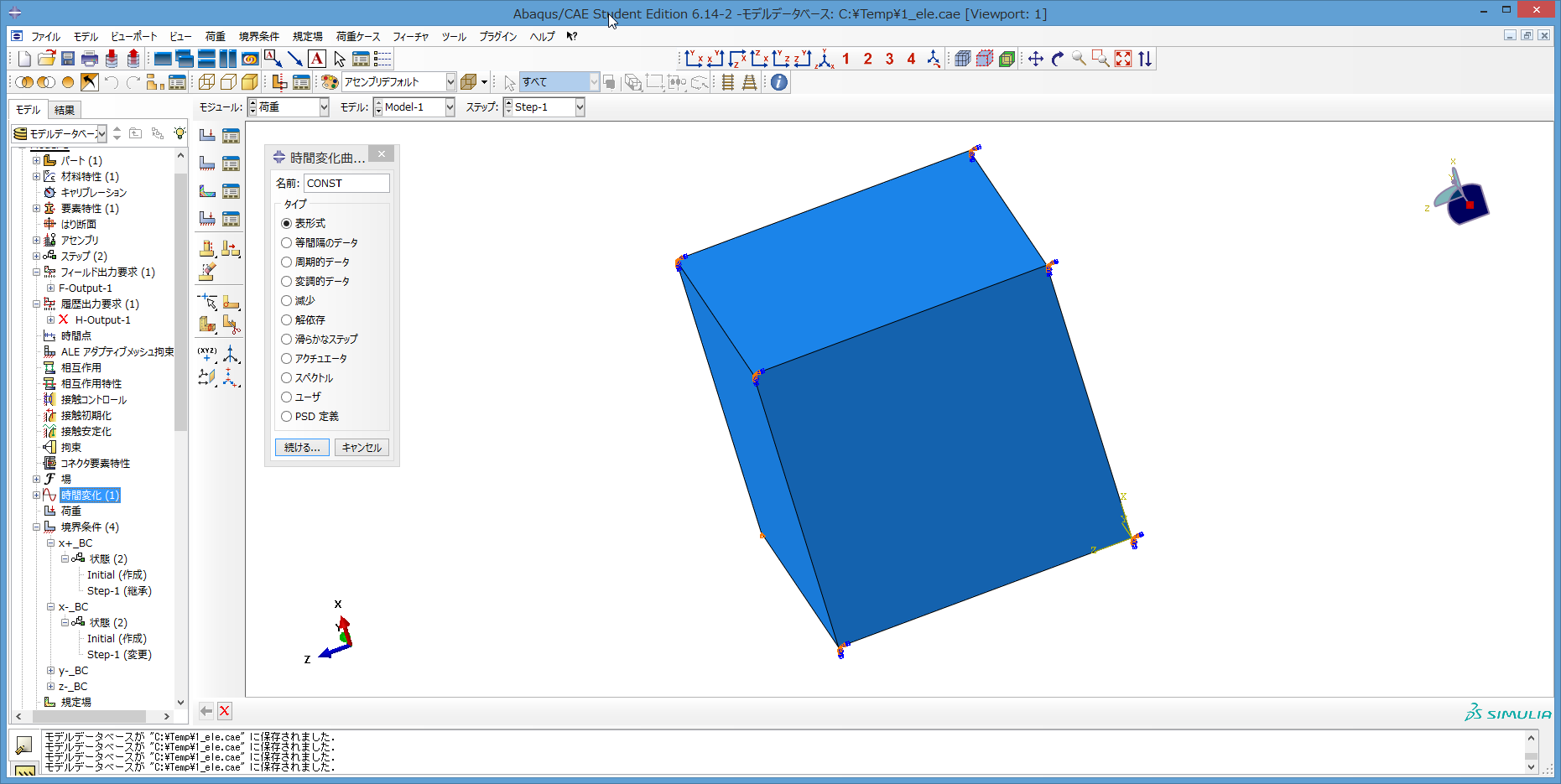Click the 名前 input field containing CONST

[346, 183]
